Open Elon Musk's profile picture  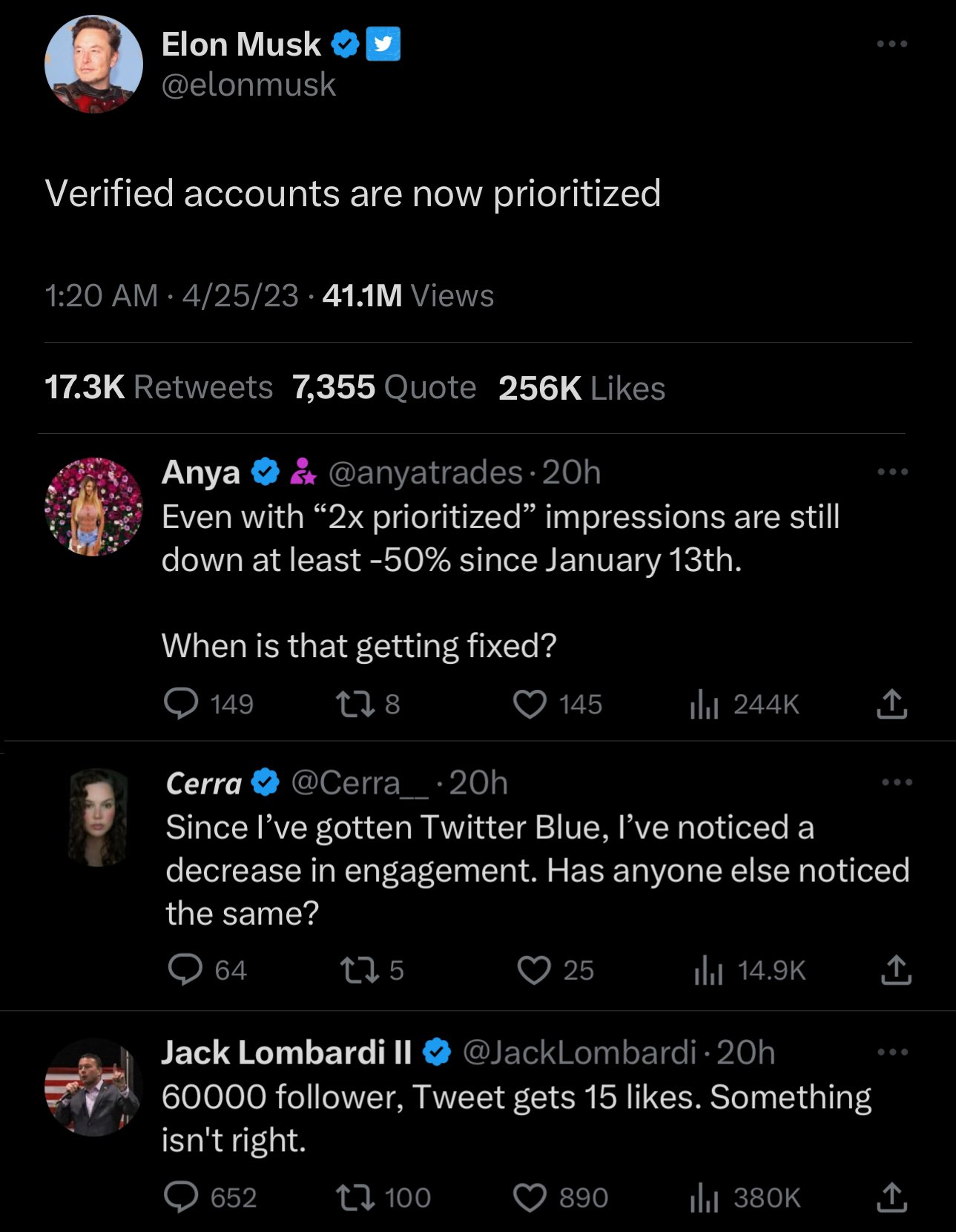point(93,64)
